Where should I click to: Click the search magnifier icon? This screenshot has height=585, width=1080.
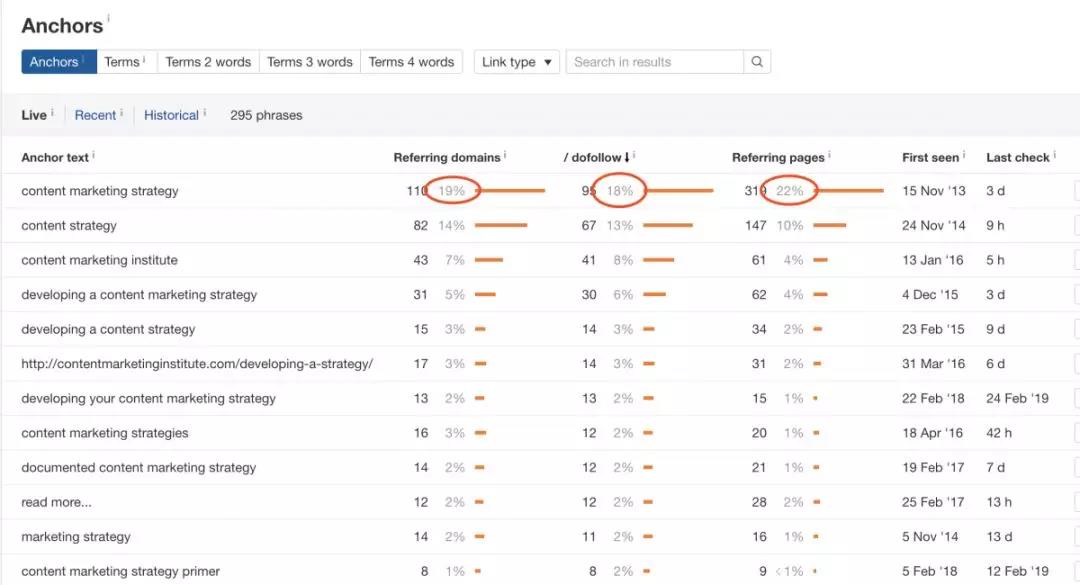757,62
